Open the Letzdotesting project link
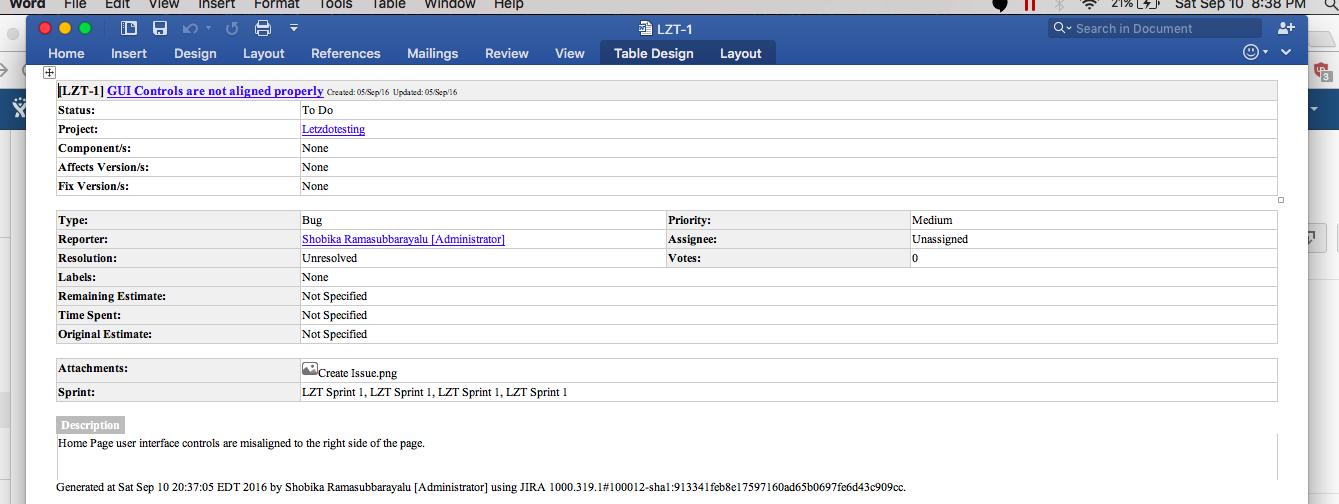The height and width of the screenshot is (504, 1339). click(333, 129)
